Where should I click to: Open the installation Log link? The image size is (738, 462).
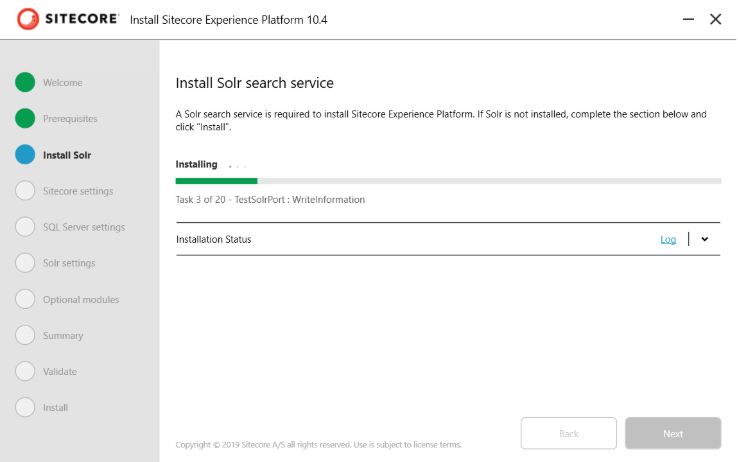click(668, 239)
